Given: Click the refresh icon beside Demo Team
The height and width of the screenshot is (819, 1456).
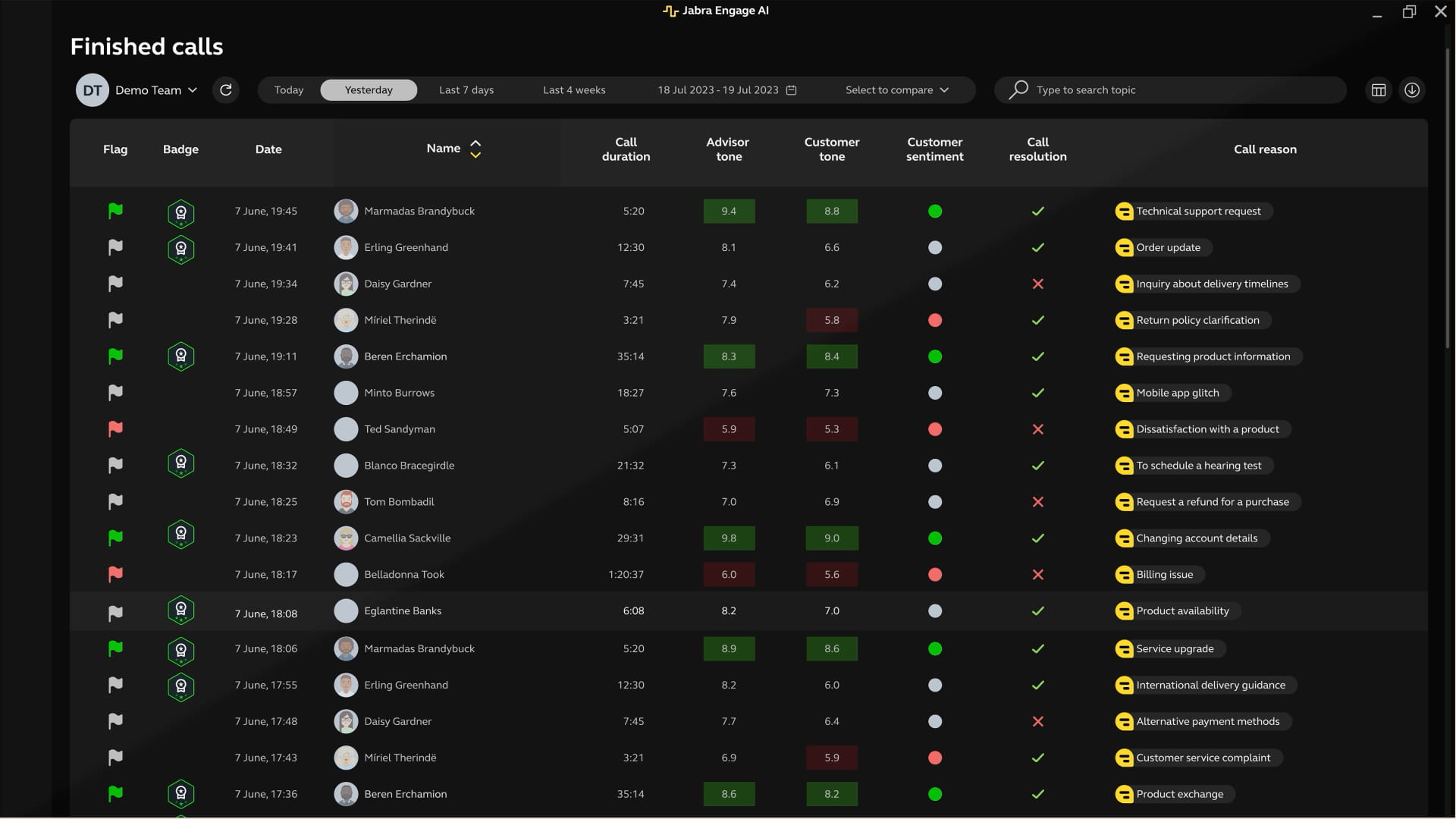Looking at the screenshot, I should pos(226,90).
